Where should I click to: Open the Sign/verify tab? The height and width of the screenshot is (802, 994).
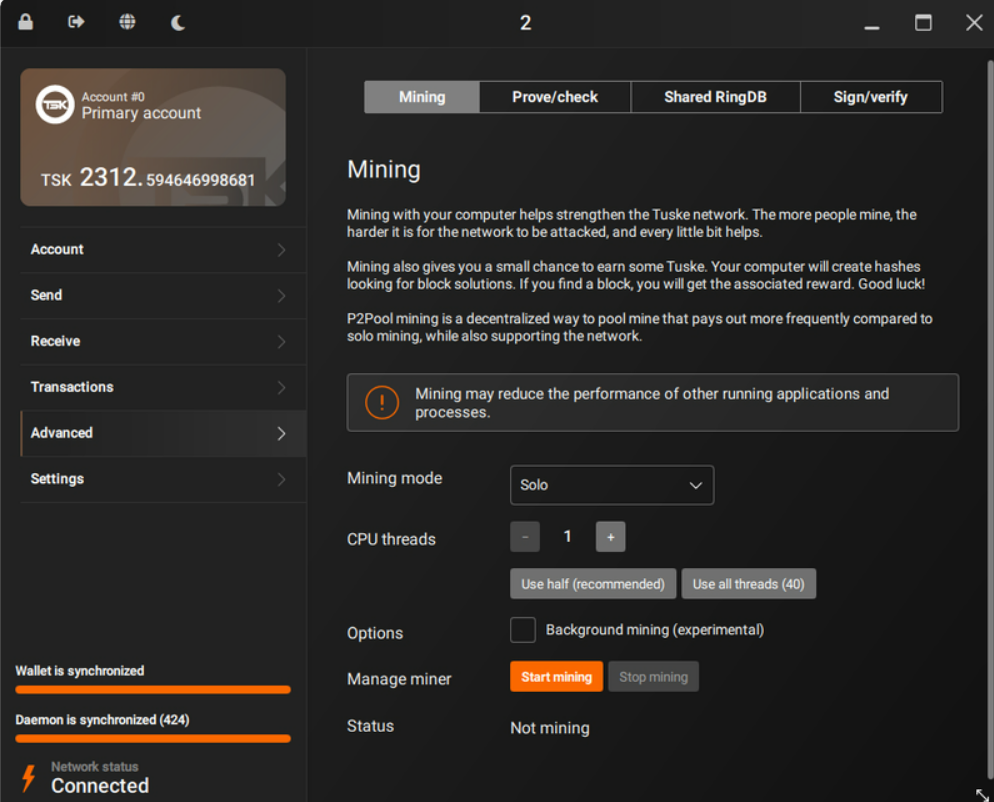coord(871,97)
